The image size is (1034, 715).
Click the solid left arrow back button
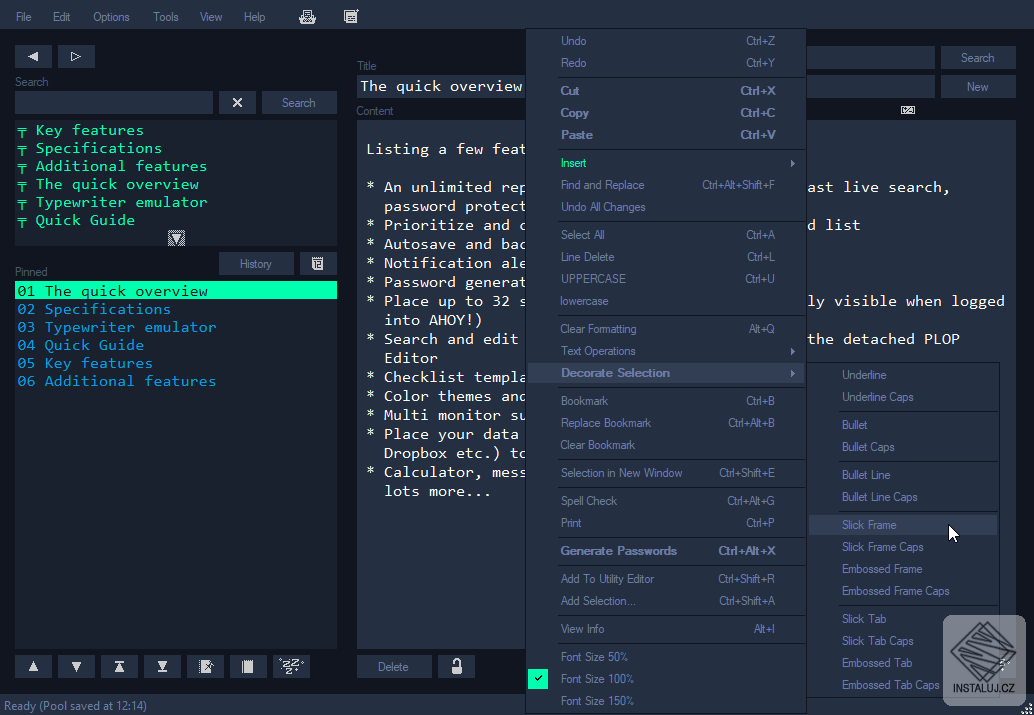tap(33, 57)
